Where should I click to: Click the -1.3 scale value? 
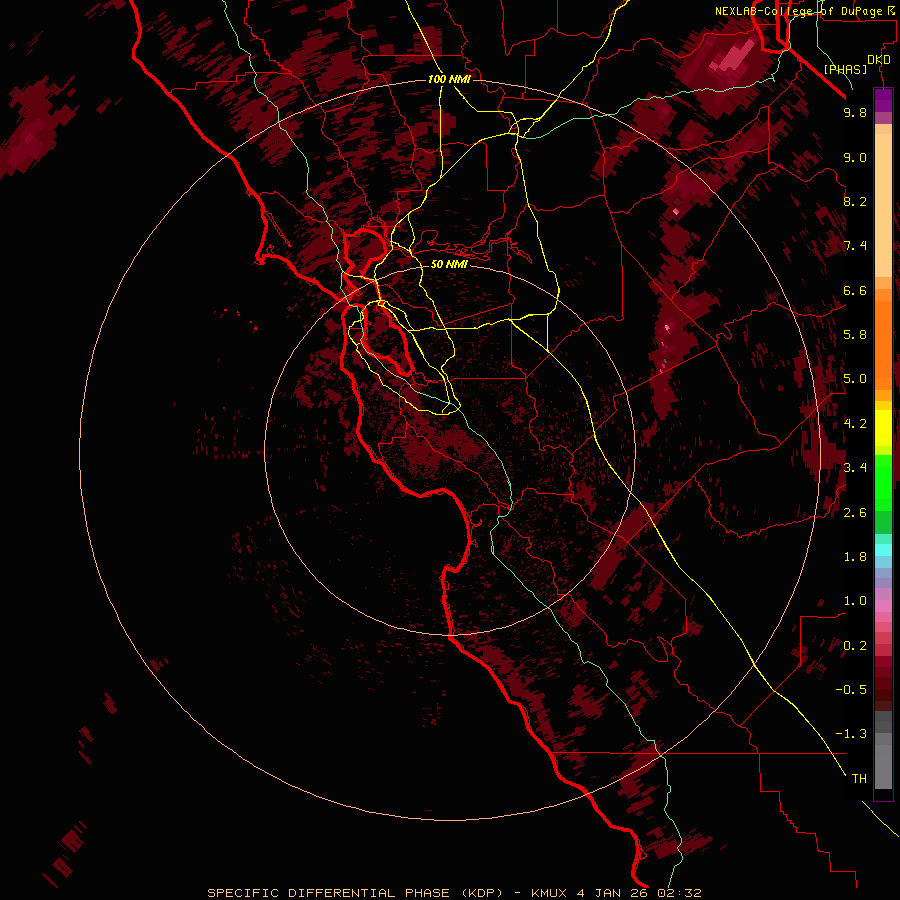[x=851, y=734]
